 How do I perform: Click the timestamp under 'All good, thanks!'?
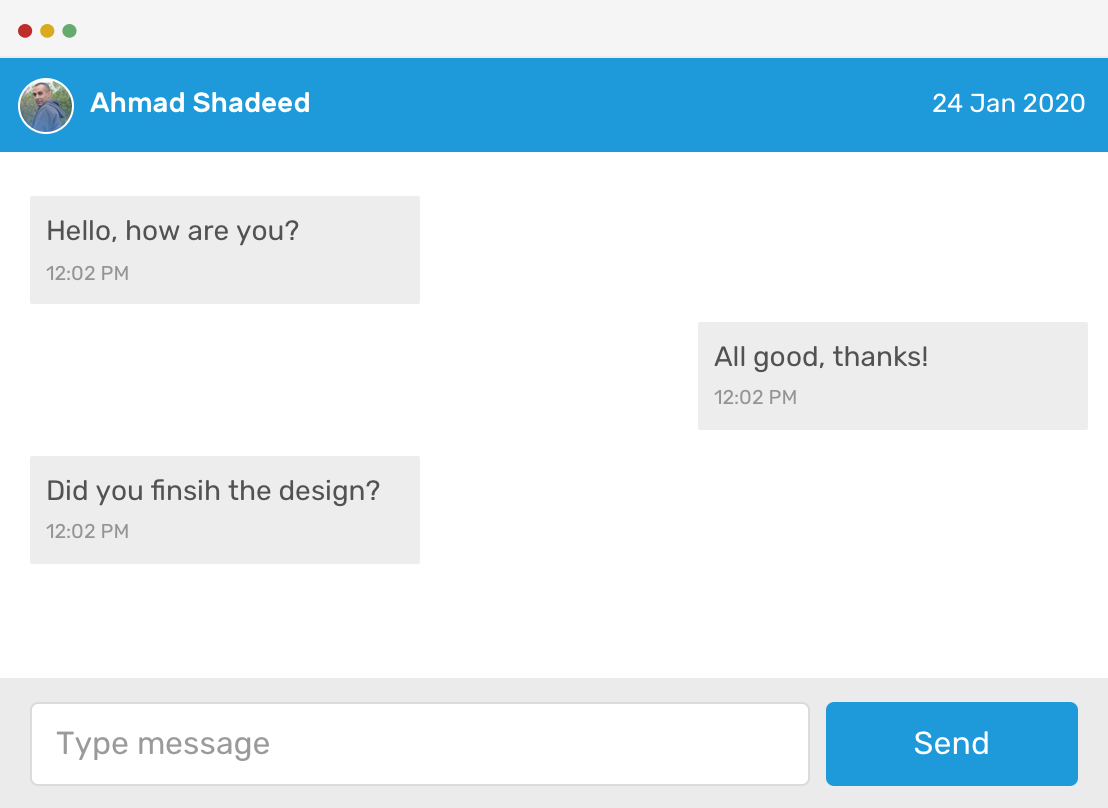755,397
